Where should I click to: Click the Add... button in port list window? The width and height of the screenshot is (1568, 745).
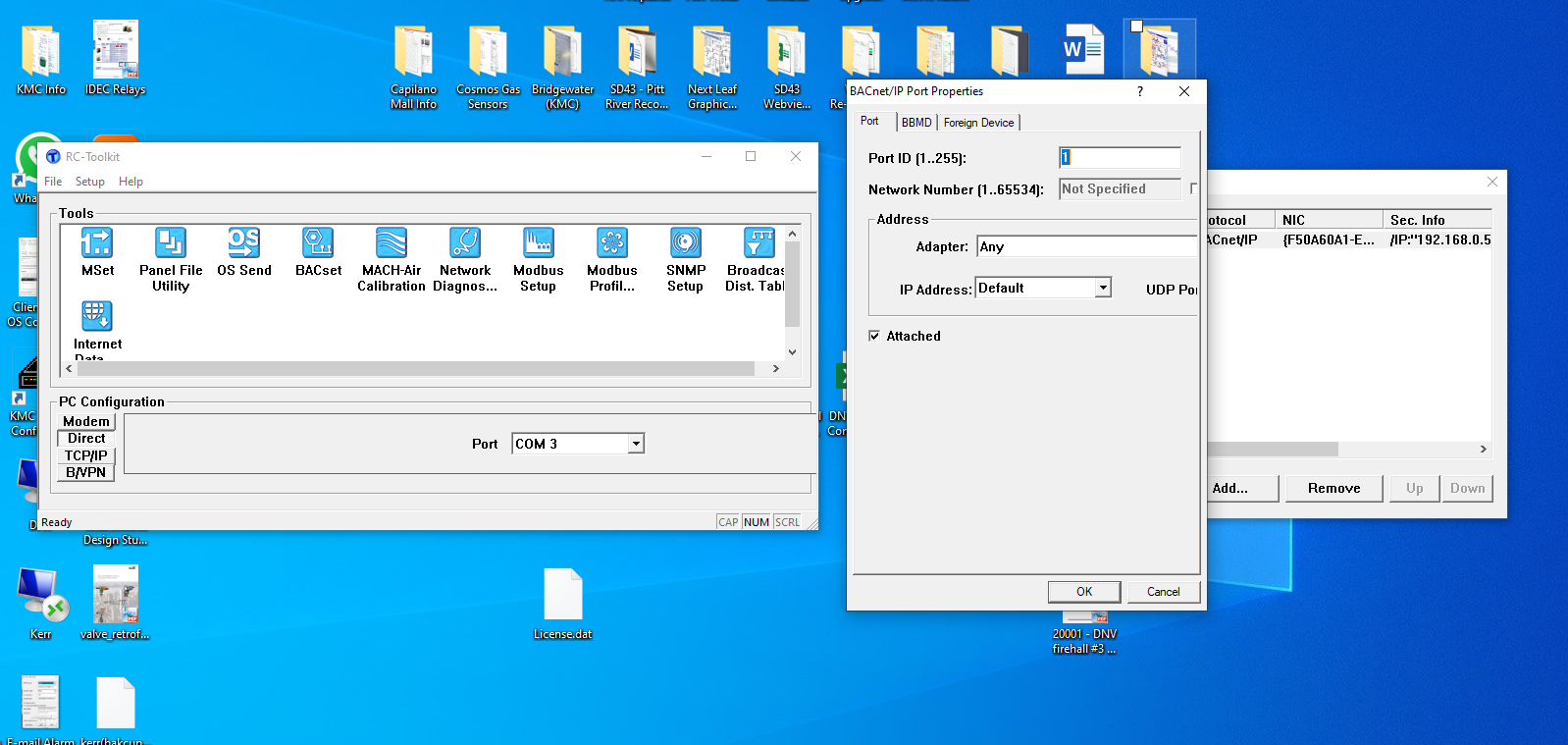tap(1242, 488)
